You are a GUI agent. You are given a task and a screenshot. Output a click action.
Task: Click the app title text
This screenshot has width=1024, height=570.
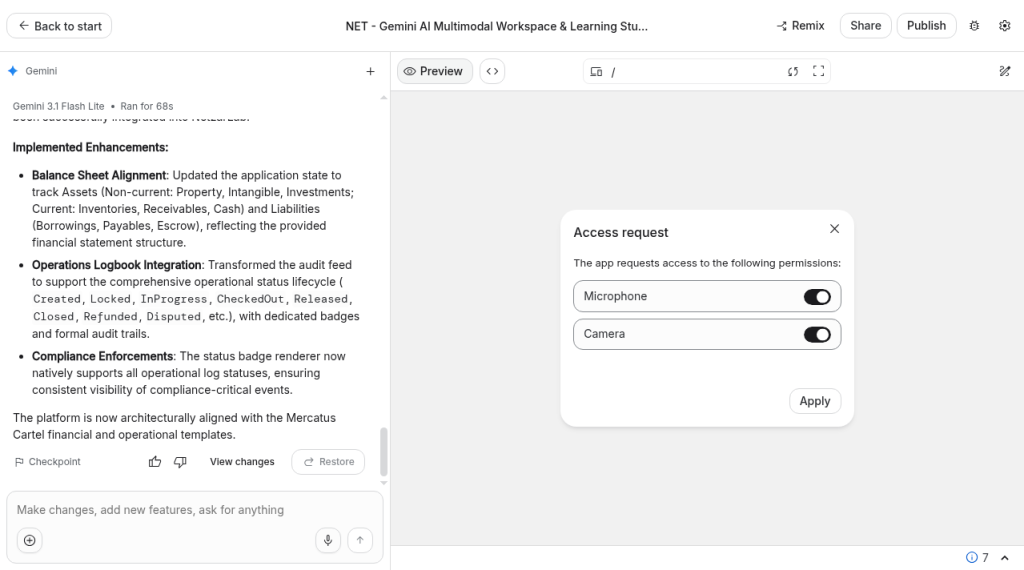(496, 26)
